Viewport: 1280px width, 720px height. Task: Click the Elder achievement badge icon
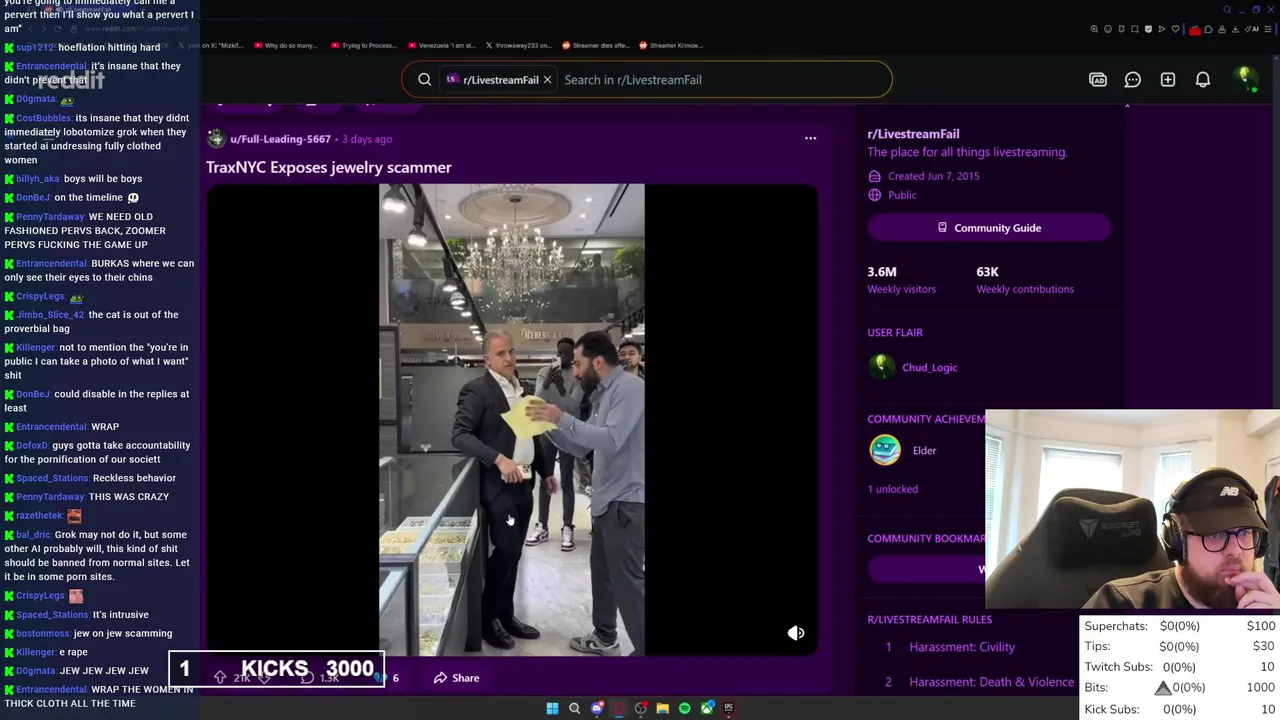pyautogui.click(x=885, y=451)
